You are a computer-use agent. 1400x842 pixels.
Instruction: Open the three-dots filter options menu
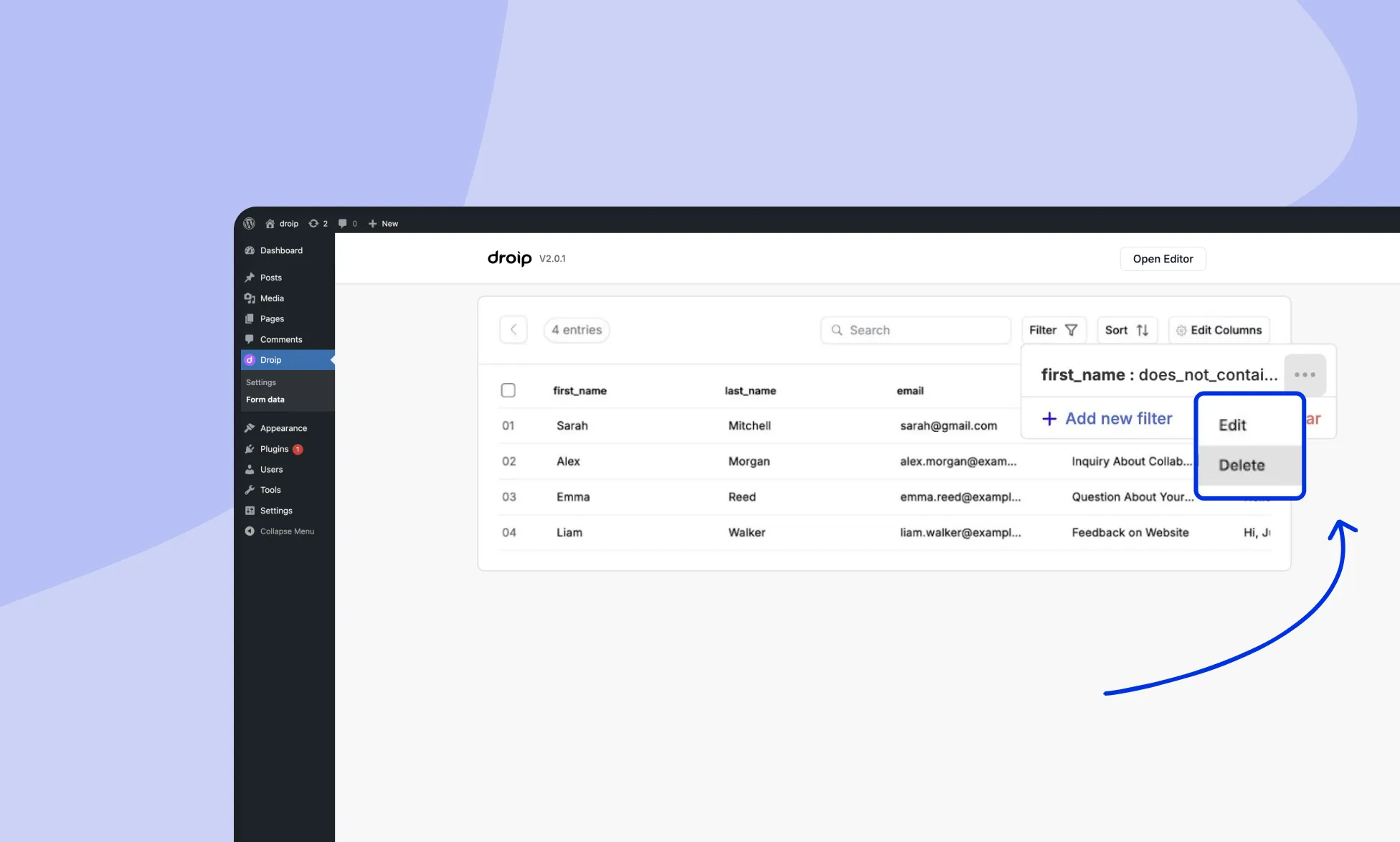1305,374
